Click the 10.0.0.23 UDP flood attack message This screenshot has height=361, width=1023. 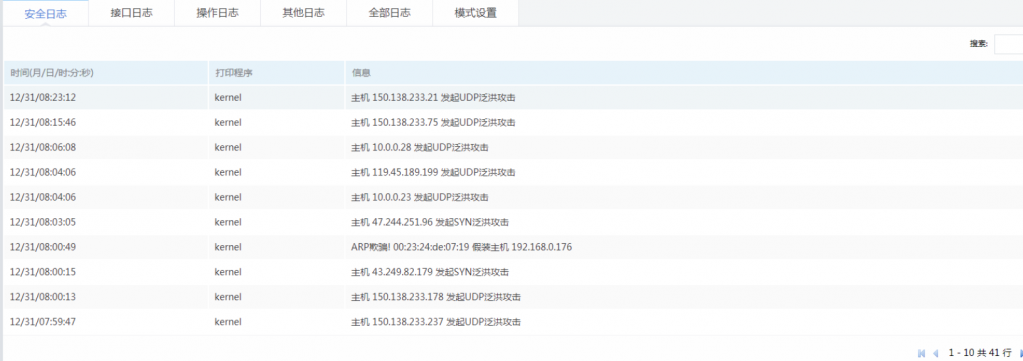(420, 197)
